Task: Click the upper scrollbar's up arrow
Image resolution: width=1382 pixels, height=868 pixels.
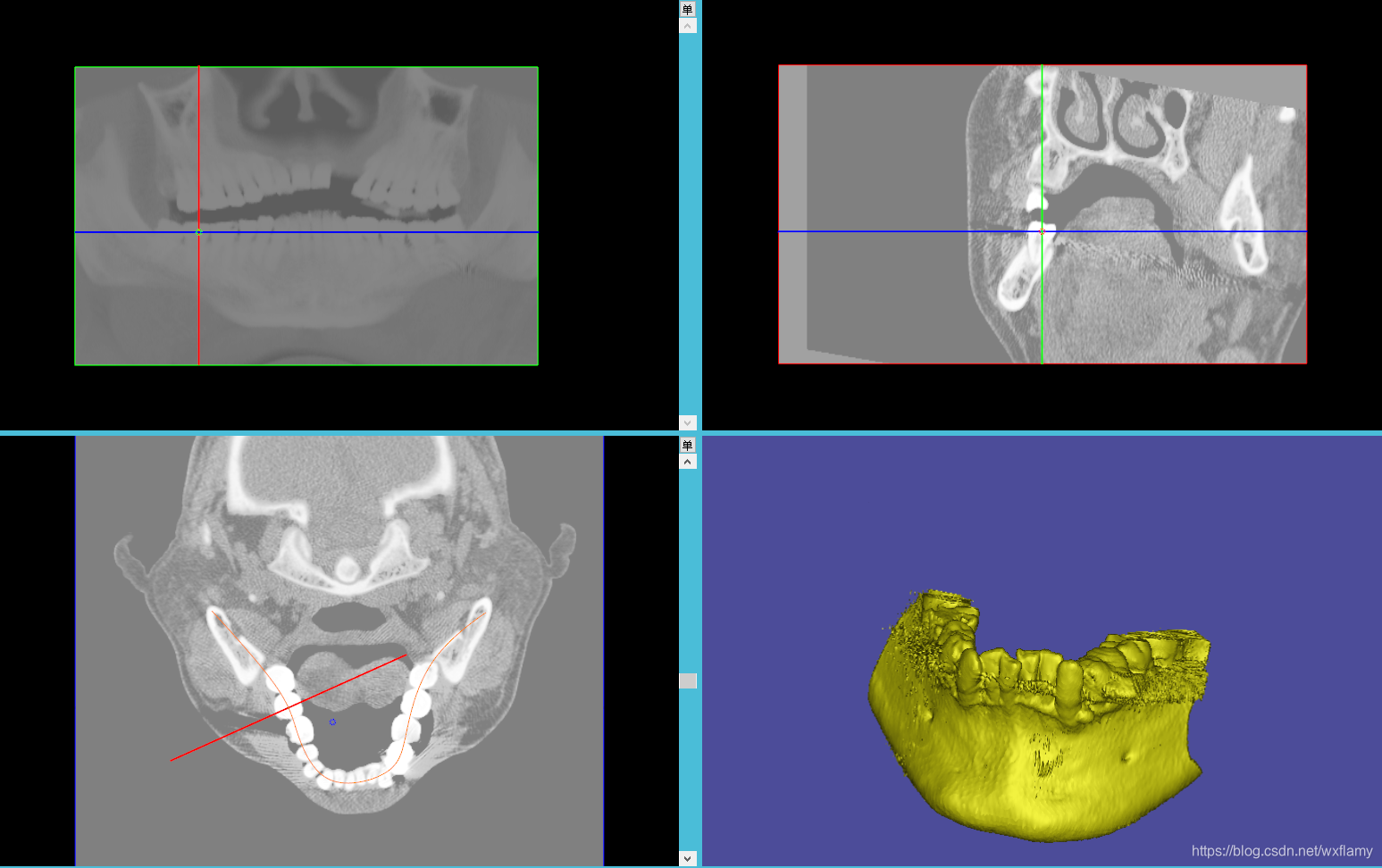Action: click(687, 26)
